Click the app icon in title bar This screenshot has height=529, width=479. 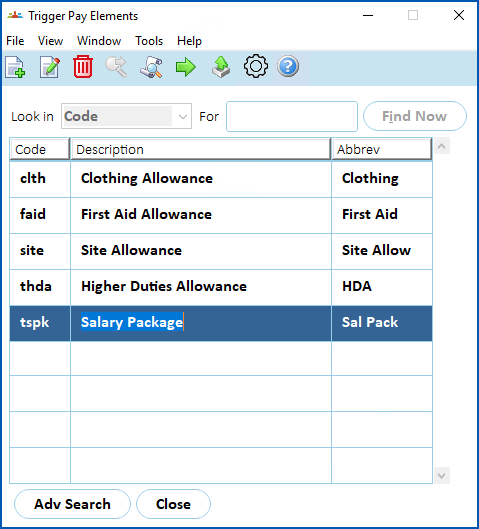click(x=15, y=16)
